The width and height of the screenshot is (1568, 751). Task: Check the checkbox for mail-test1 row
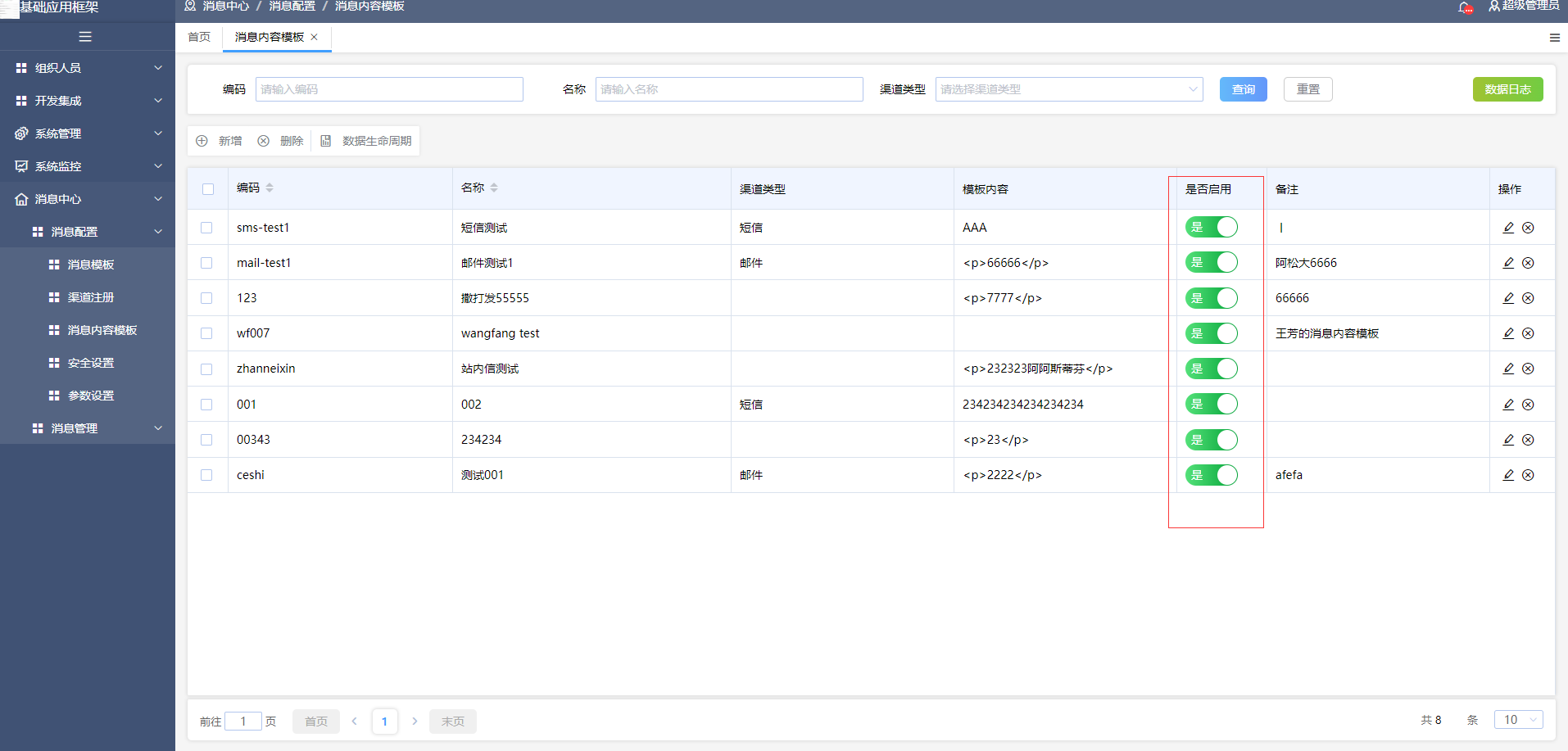coord(206,263)
